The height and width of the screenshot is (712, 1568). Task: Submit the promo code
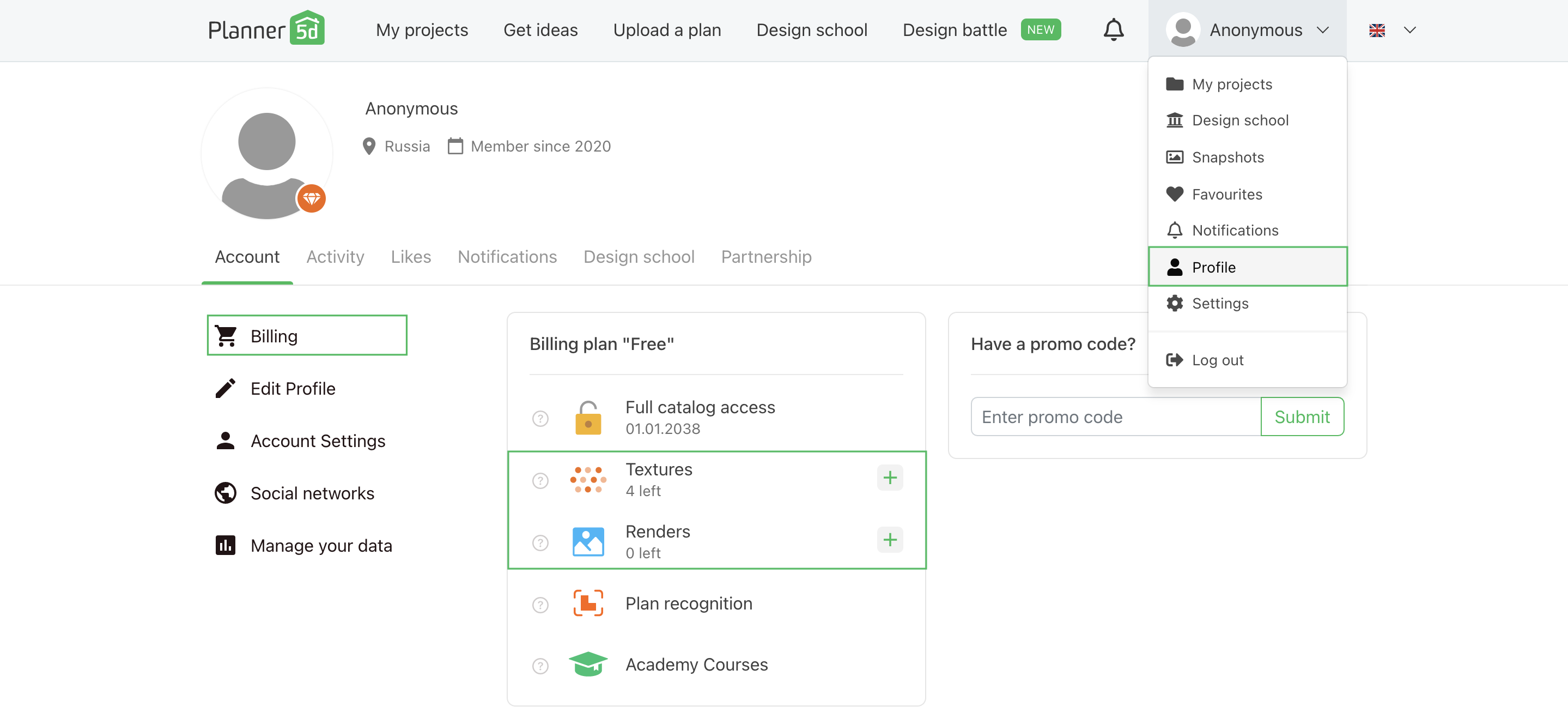point(1302,417)
